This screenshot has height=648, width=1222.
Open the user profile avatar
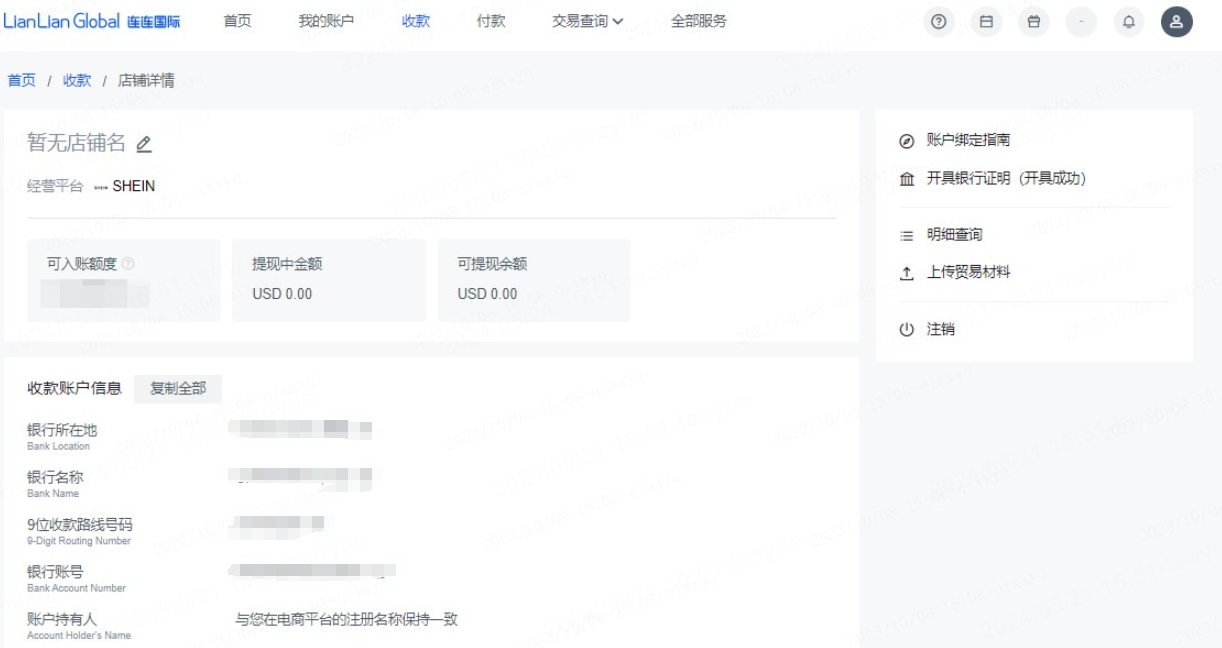coord(1177,22)
